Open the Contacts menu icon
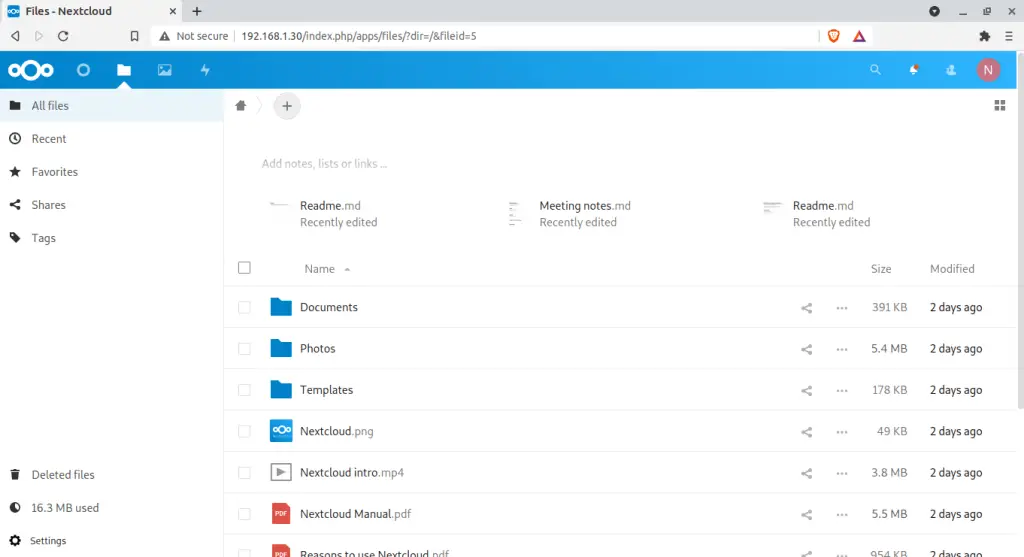The width and height of the screenshot is (1024, 557). 951,70
